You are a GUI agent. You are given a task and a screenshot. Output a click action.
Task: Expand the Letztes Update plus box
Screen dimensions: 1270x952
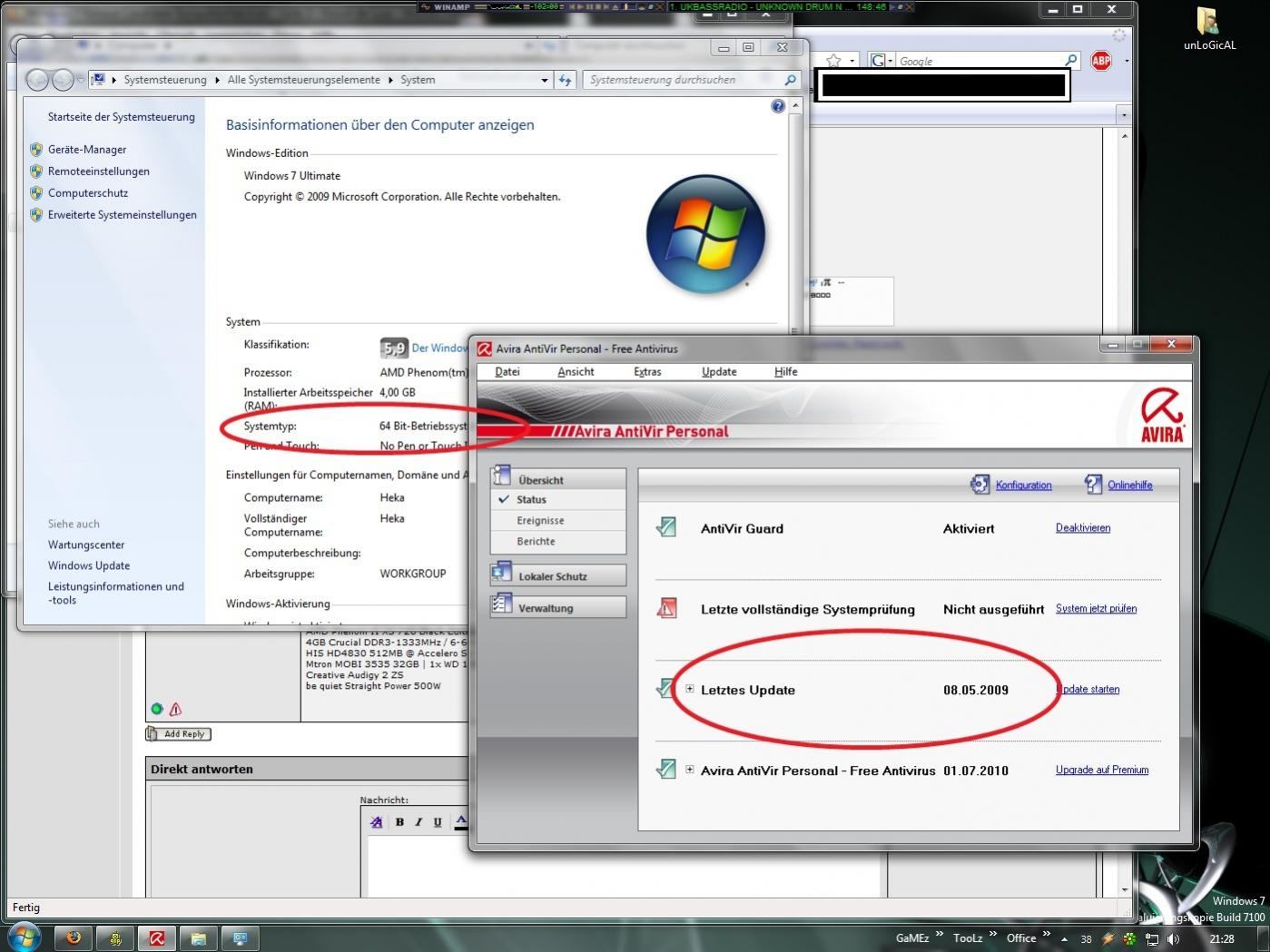pos(690,689)
